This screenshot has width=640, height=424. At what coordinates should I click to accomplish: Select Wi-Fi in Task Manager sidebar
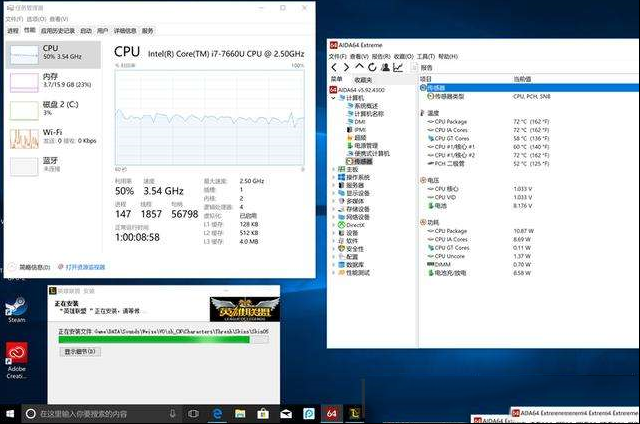53,138
